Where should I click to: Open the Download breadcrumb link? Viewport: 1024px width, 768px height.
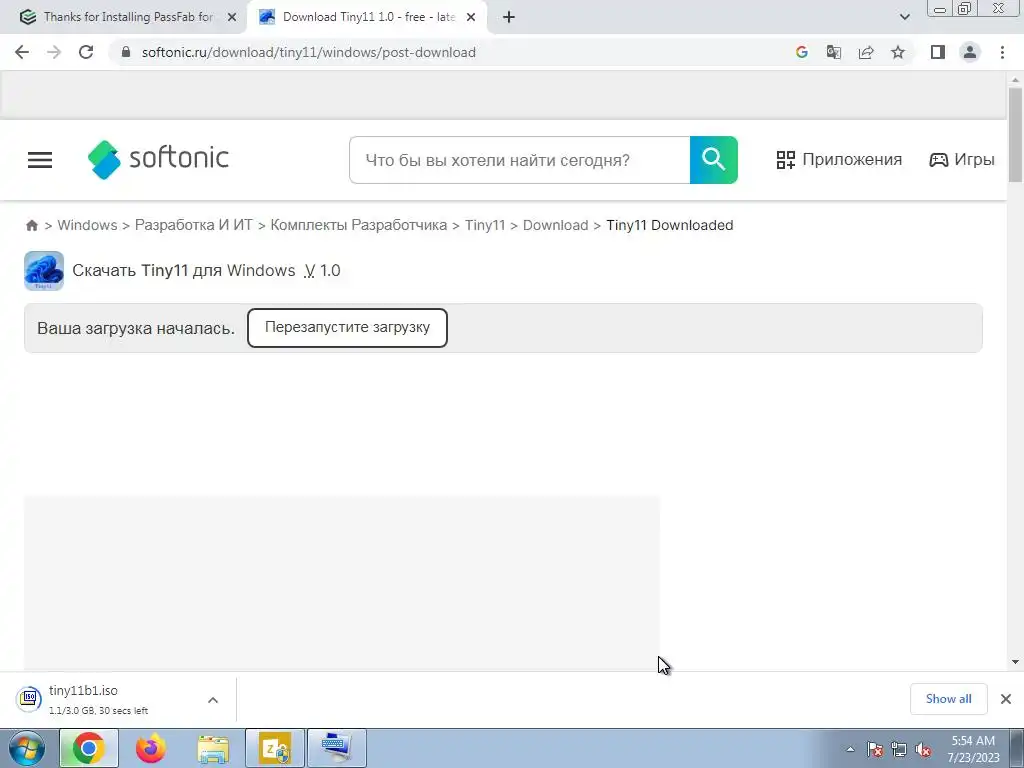(x=555, y=225)
